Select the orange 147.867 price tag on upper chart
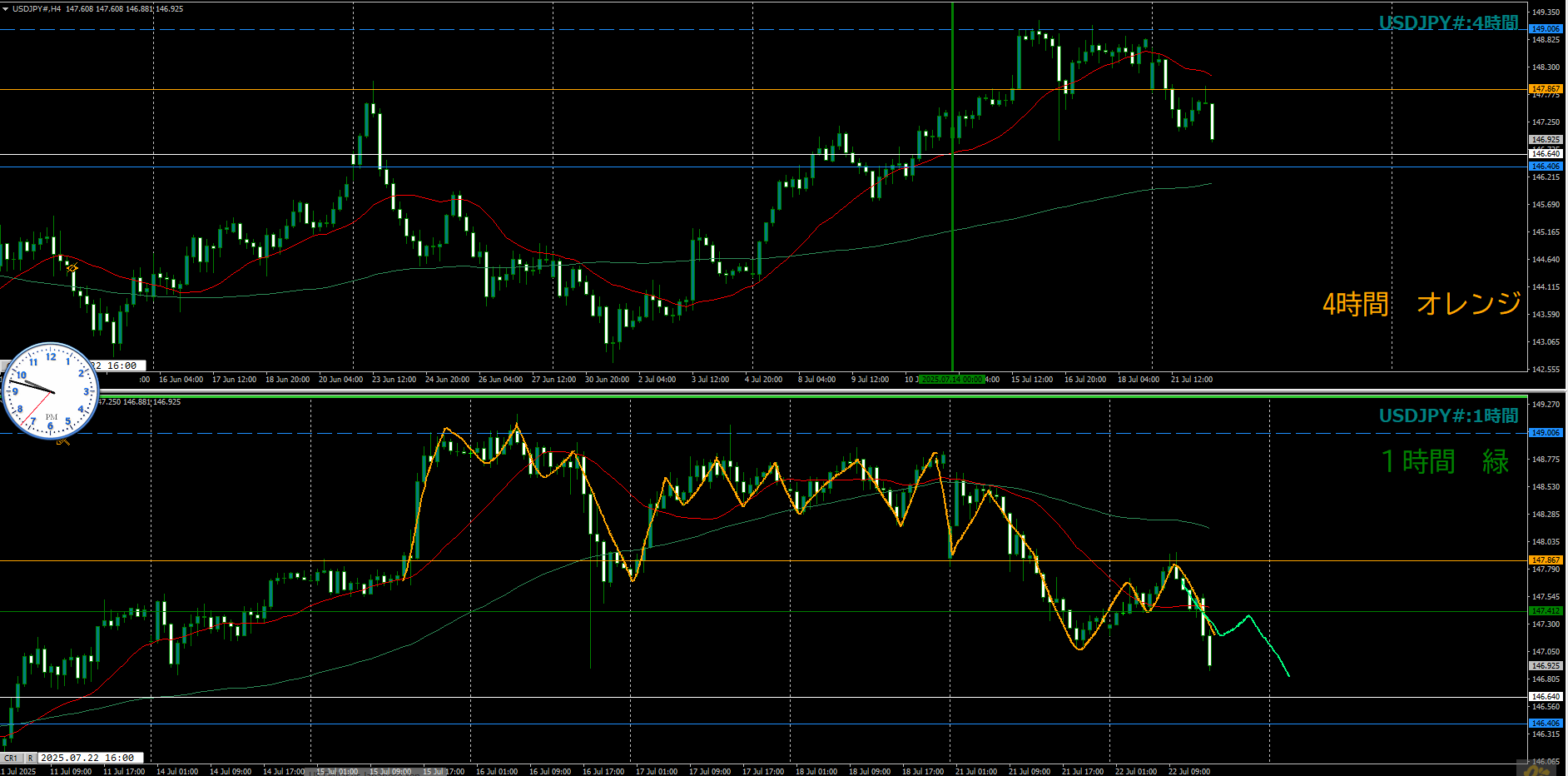 coord(1546,89)
